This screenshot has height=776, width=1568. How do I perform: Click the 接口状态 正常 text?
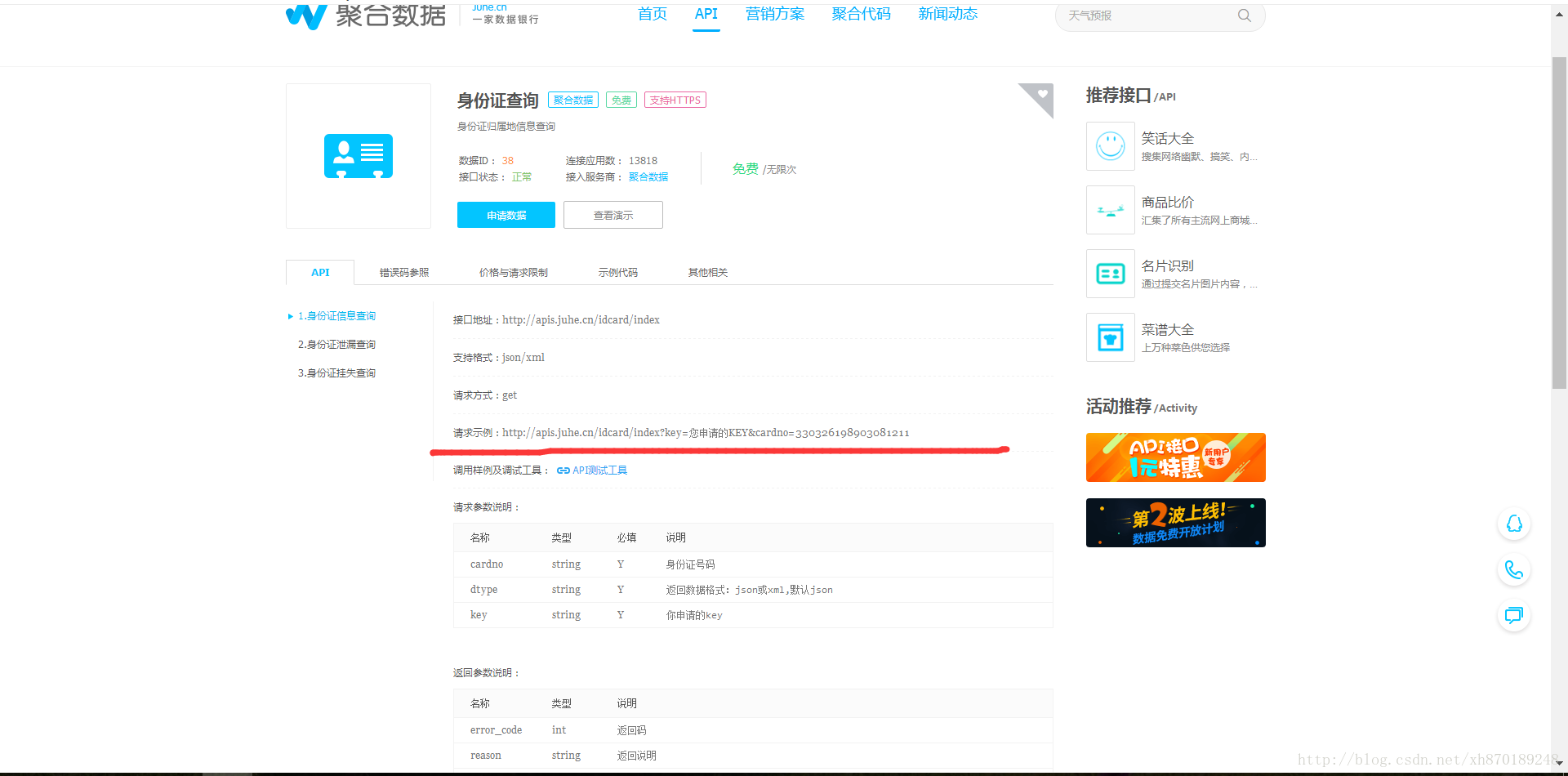pyautogui.click(x=522, y=177)
